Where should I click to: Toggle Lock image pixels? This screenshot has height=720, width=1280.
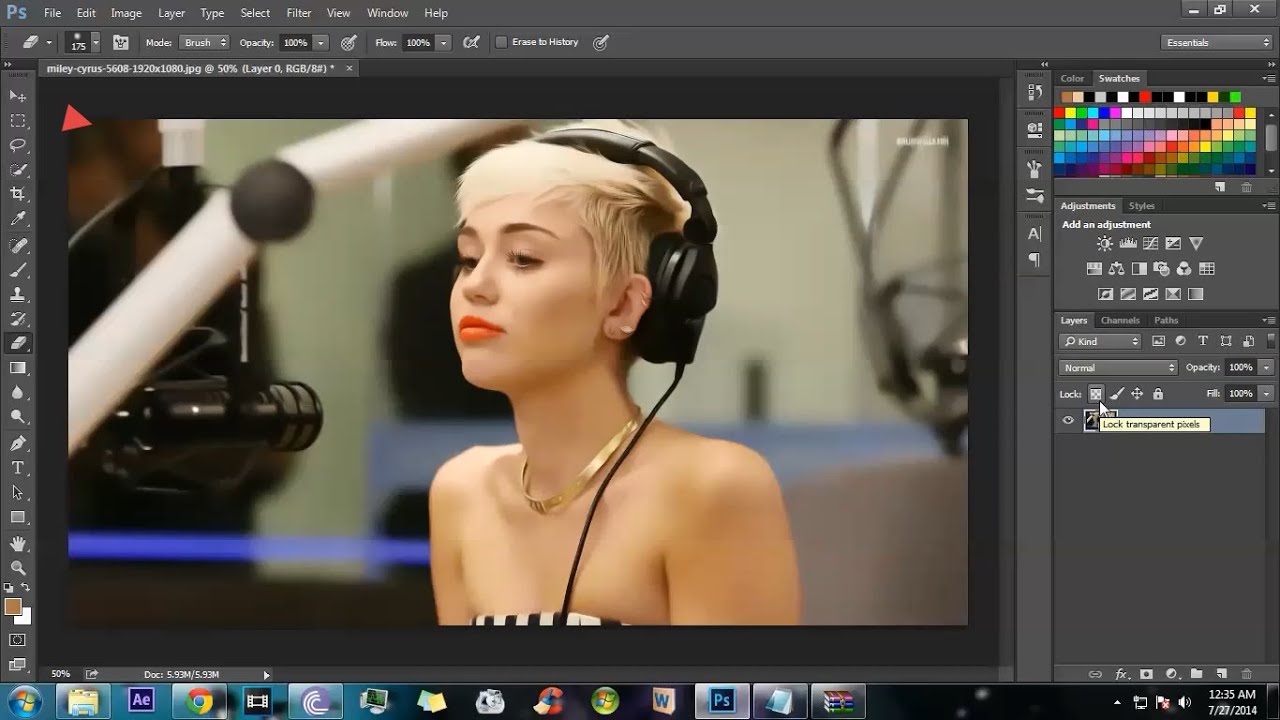click(x=1117, y=394)
